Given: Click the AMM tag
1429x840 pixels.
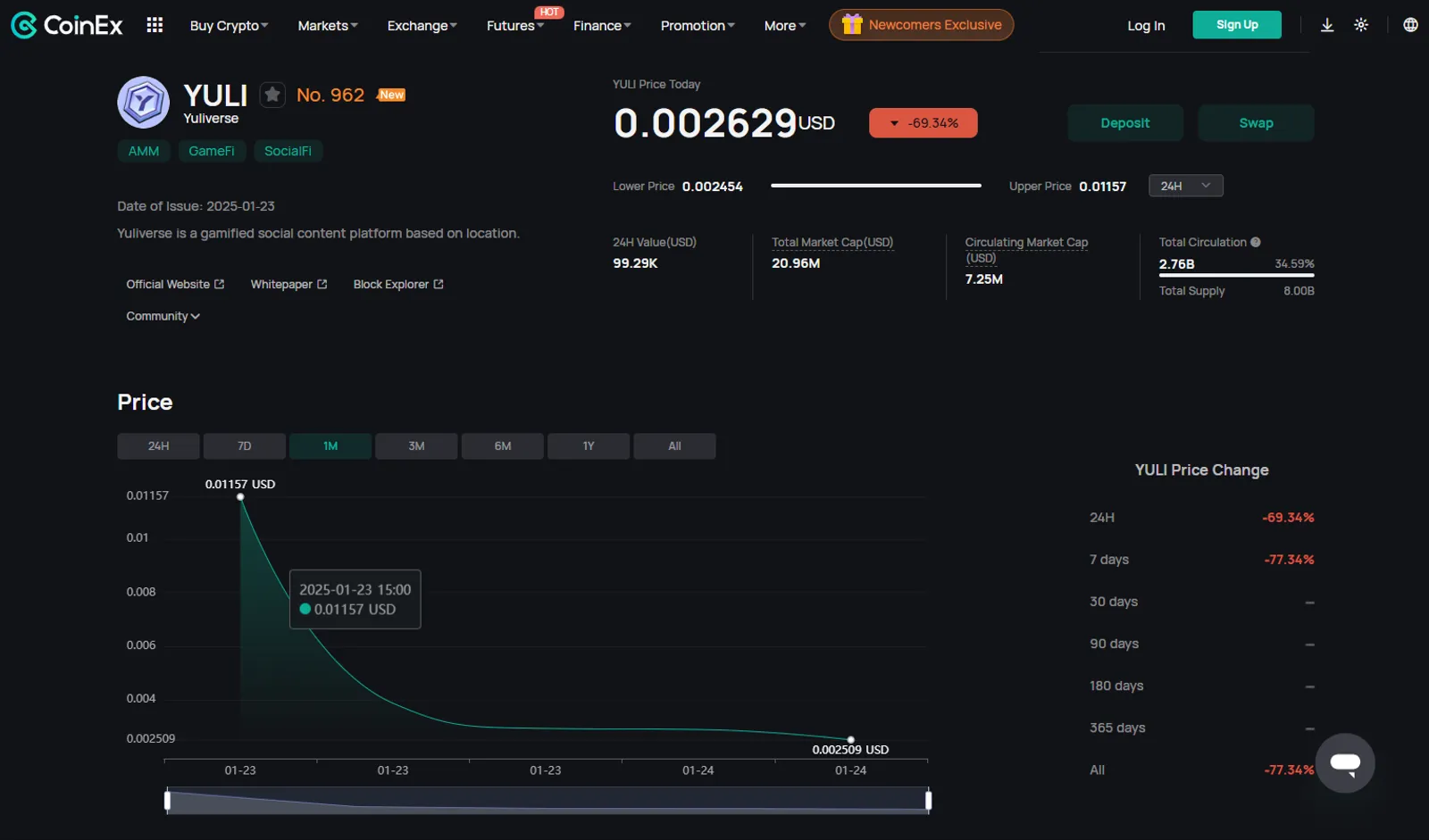Looking at the screenshot, I should point(144,151).
